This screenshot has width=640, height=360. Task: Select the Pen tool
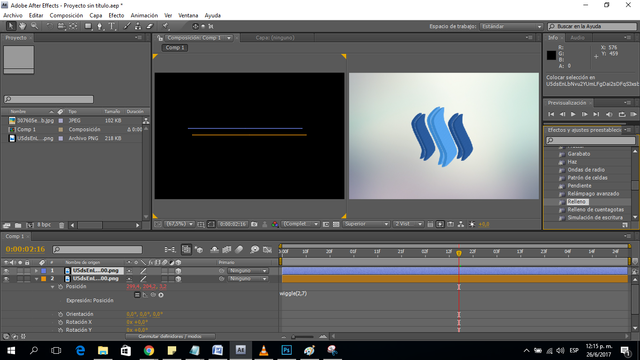100,26
